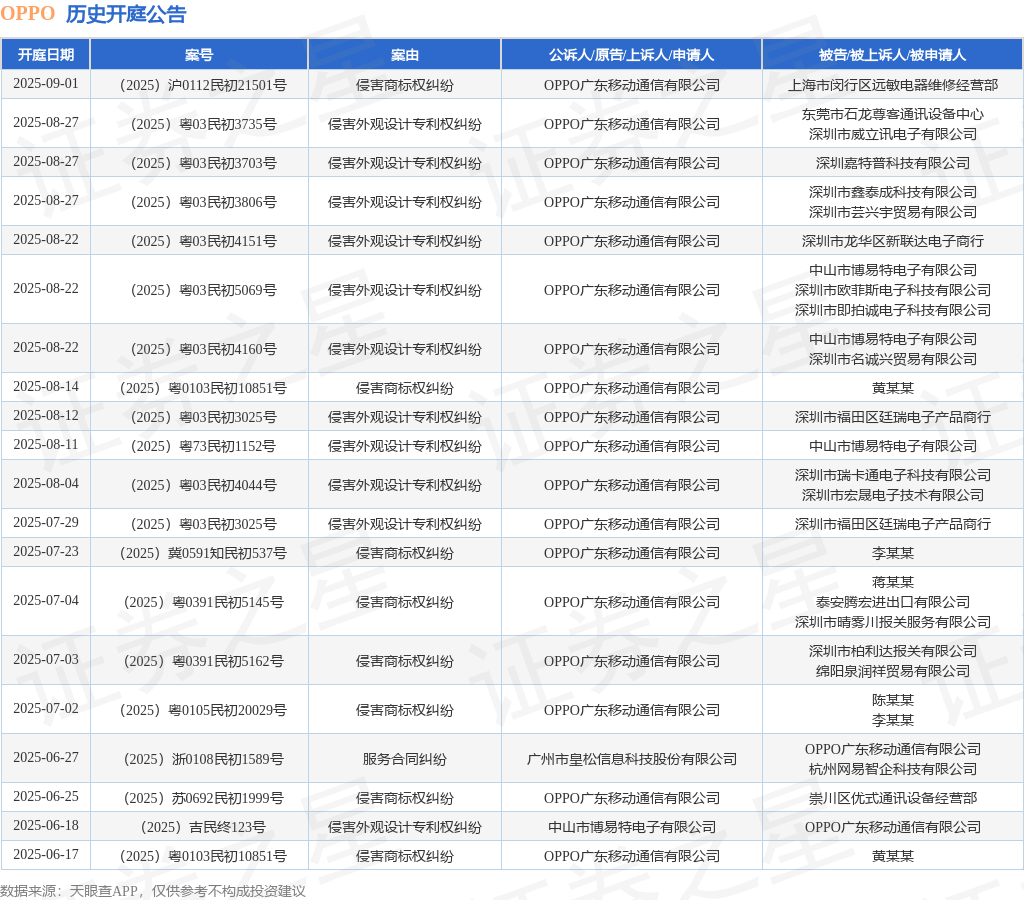Click defendant 深圳市即拍诚电子科技有限公司

tap(893, 310)
